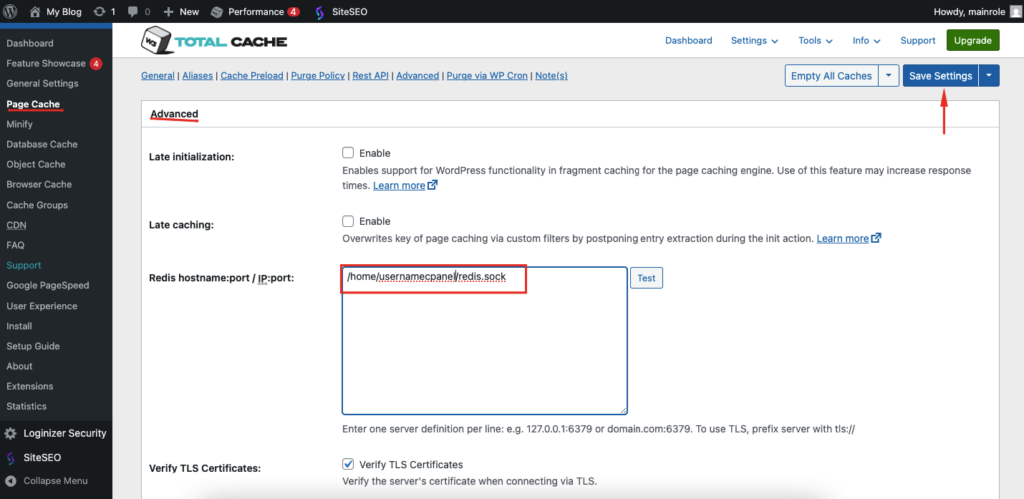Click the mainrole user avatar
This screenshot has width=1024, height=499.
point(1014,12)
